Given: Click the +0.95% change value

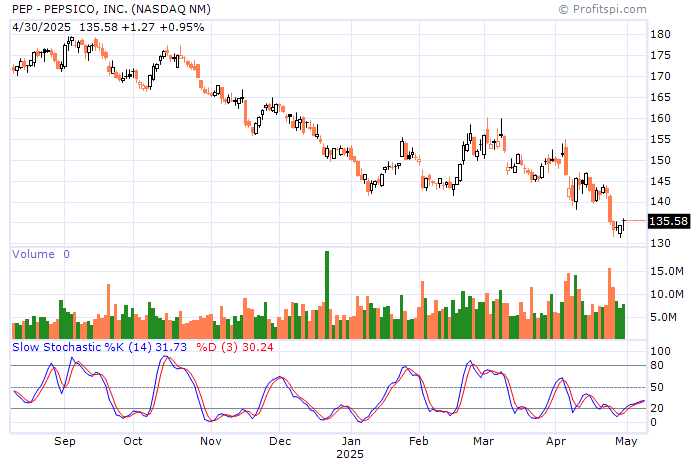Looking at the screenshot, I should [182, 27].
